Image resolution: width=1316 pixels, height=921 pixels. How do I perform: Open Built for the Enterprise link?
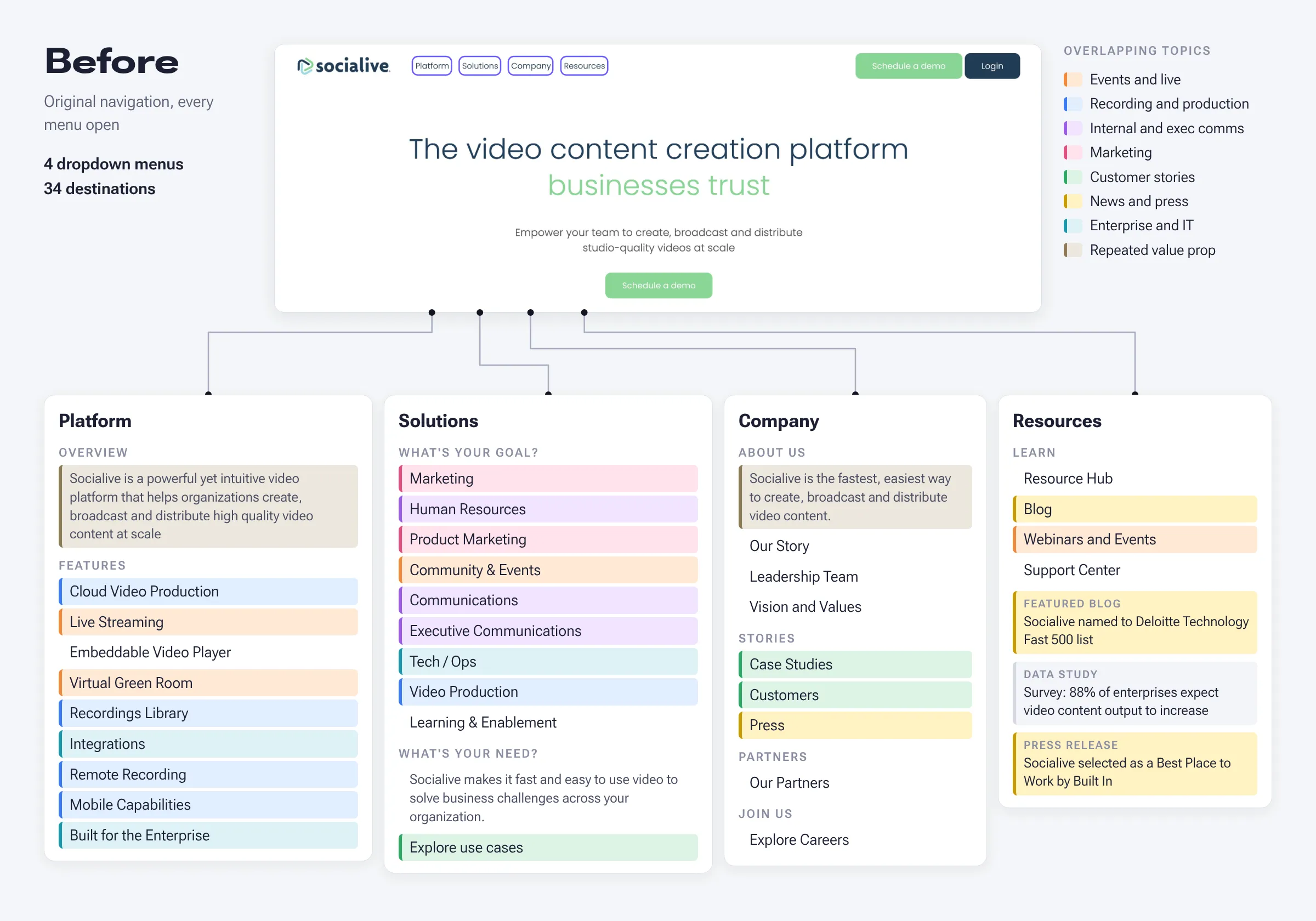tap(208, 835)
